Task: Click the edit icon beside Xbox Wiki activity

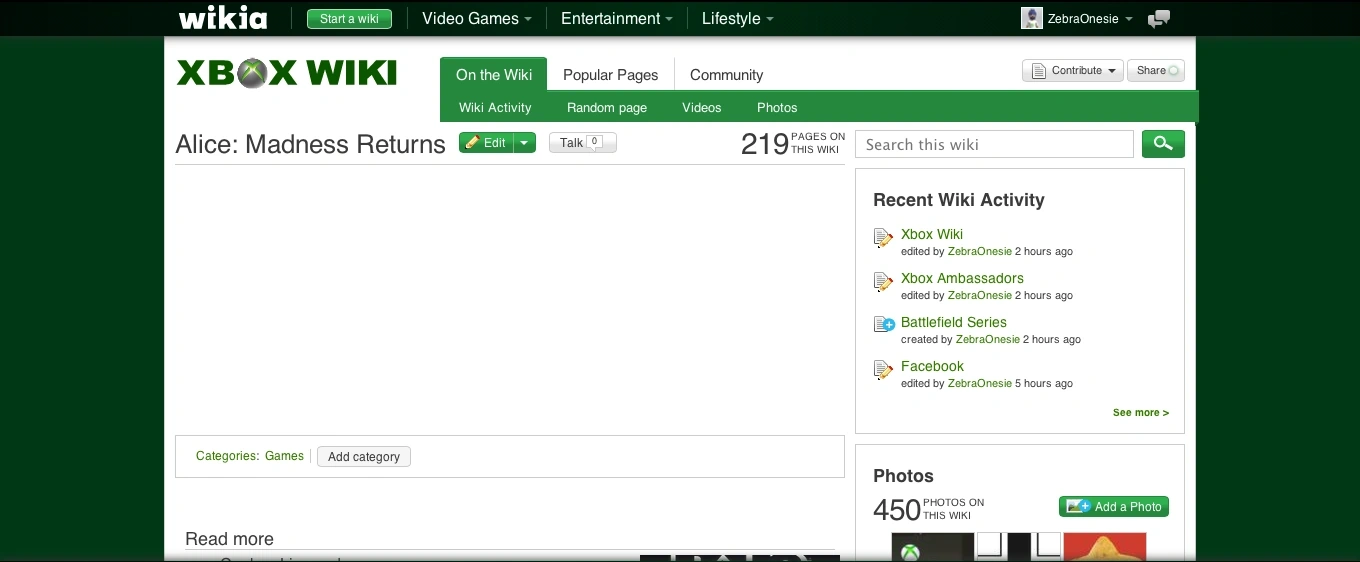Action: pos(883,238)
